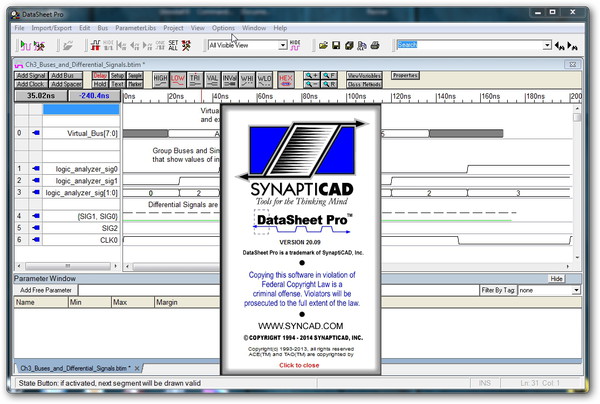Click the blue arrow icon beside CLK0
Image resolution: width=600 pixels, height=404 pixels.
36,239
